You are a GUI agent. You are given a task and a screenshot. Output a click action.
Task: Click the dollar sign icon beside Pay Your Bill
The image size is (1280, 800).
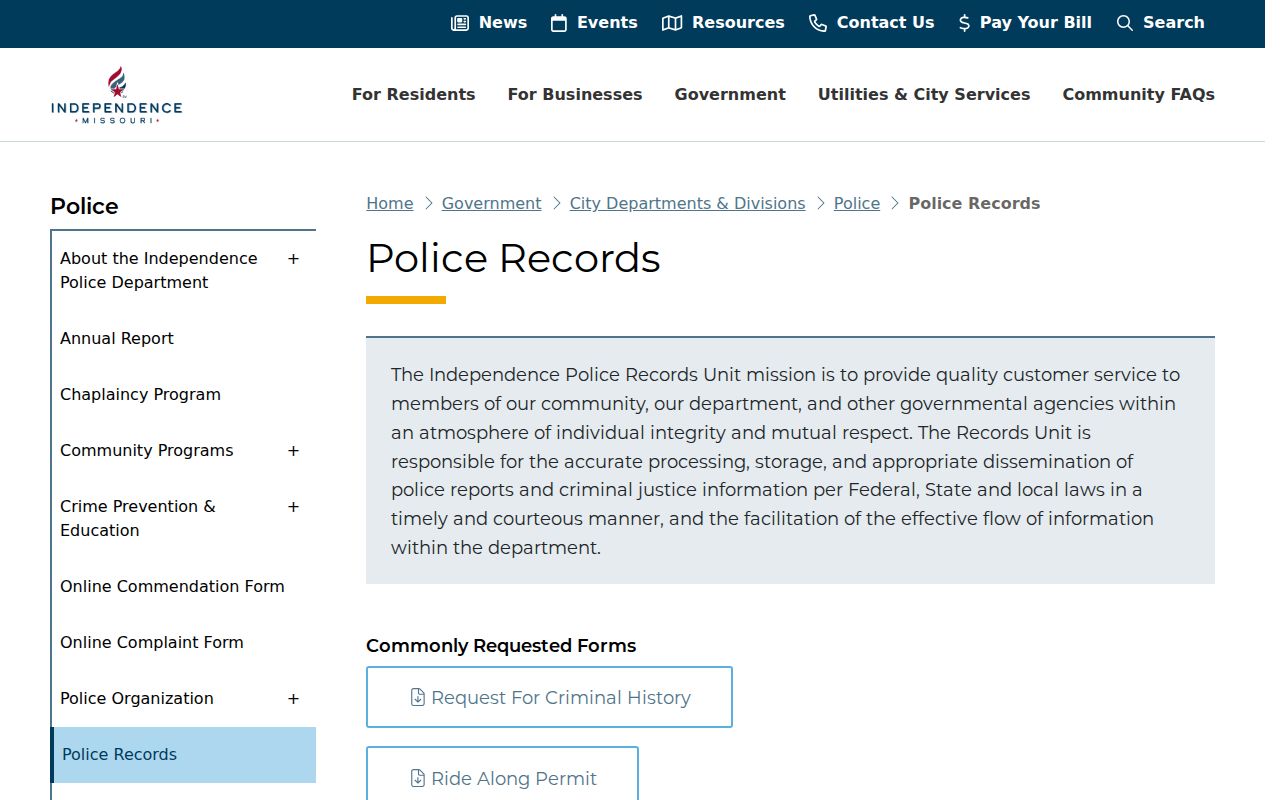964,23
